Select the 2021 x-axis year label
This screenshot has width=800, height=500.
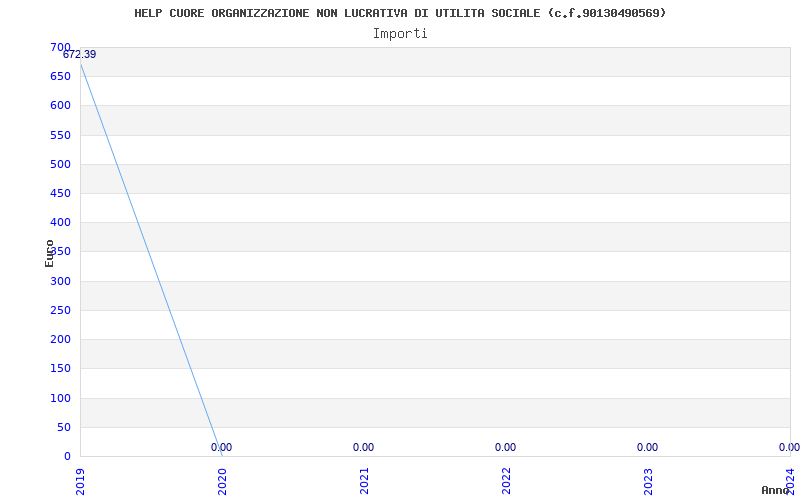point(364,482)
